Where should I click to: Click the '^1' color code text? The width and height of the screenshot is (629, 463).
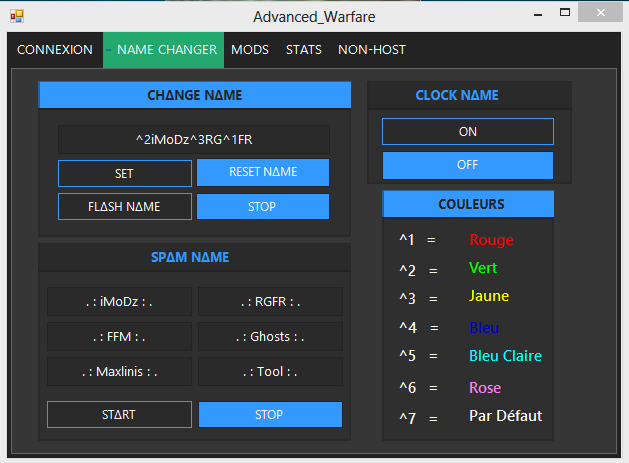(407, 240)
